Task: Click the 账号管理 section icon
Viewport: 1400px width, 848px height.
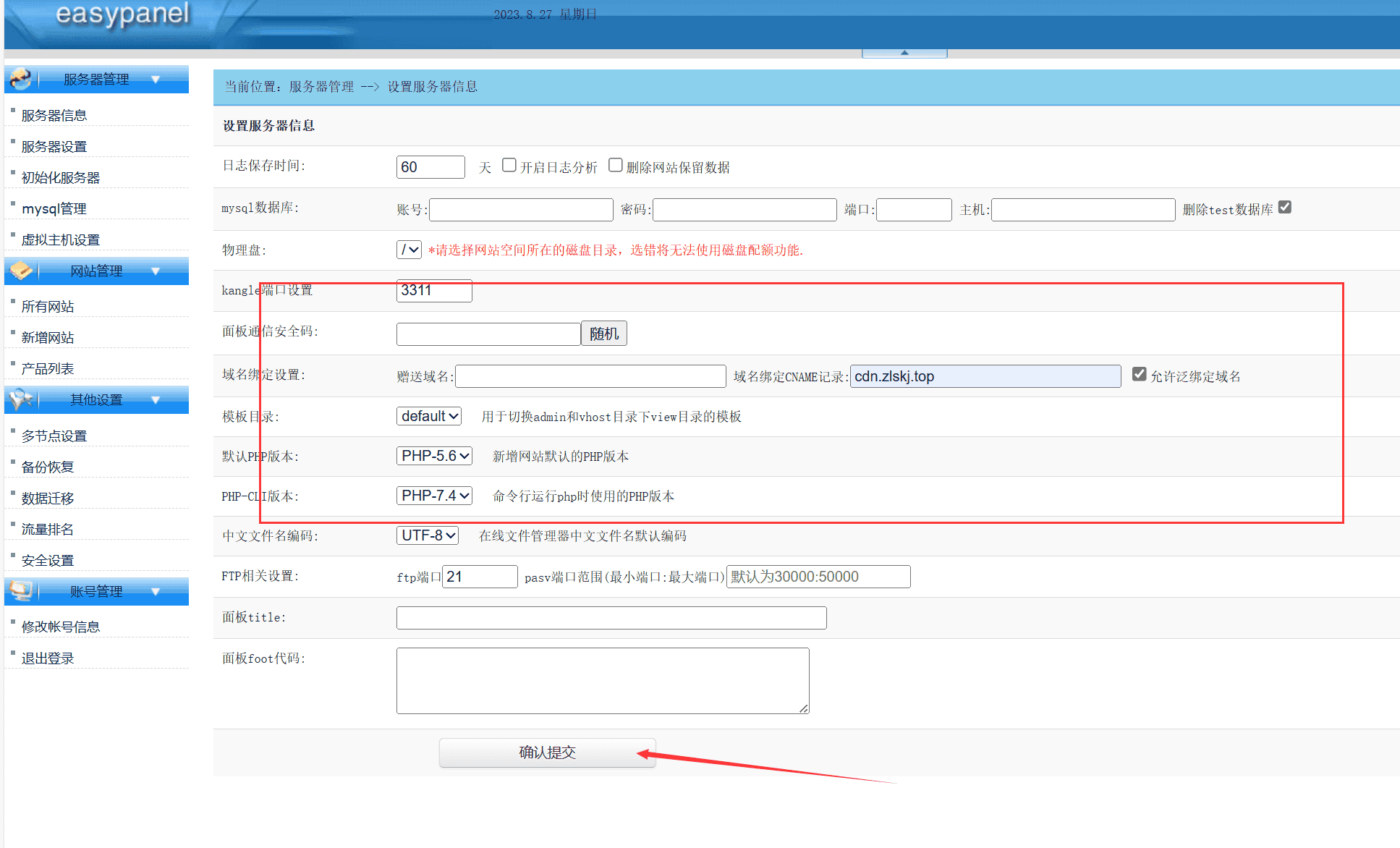Action: [x=20, y=590]
